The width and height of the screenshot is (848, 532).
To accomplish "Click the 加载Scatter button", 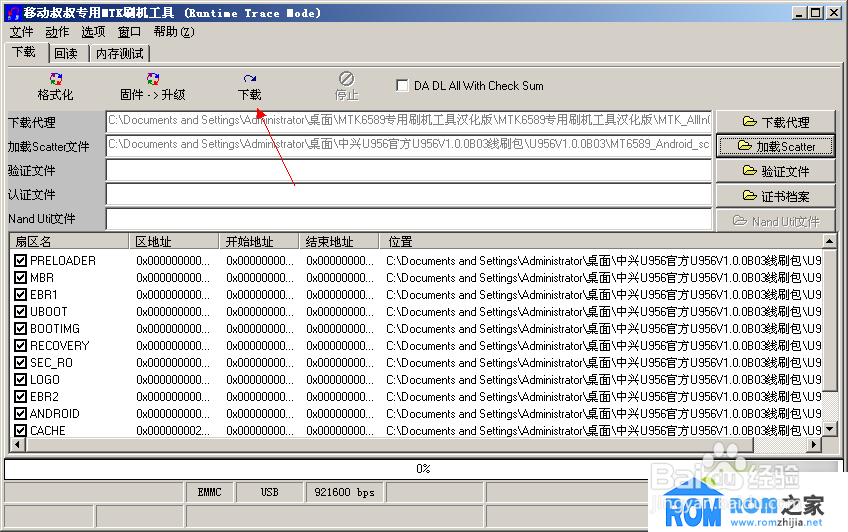I will click(776, 146).
